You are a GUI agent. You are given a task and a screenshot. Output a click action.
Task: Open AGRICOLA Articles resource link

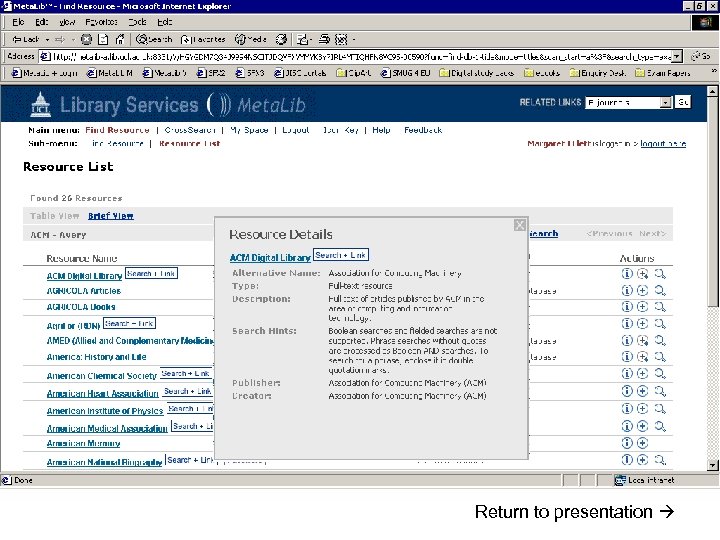(x=84, y=291)
